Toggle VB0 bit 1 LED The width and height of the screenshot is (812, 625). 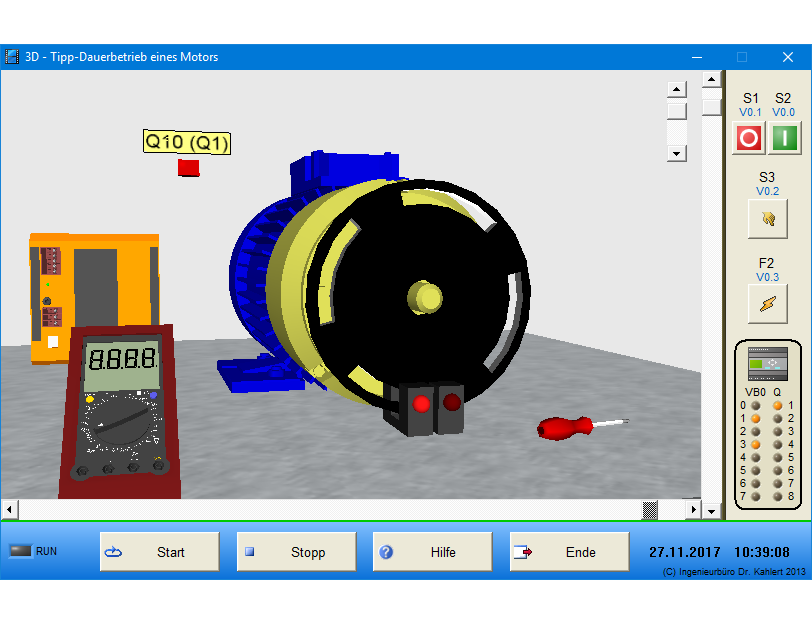tap(756, 418)
